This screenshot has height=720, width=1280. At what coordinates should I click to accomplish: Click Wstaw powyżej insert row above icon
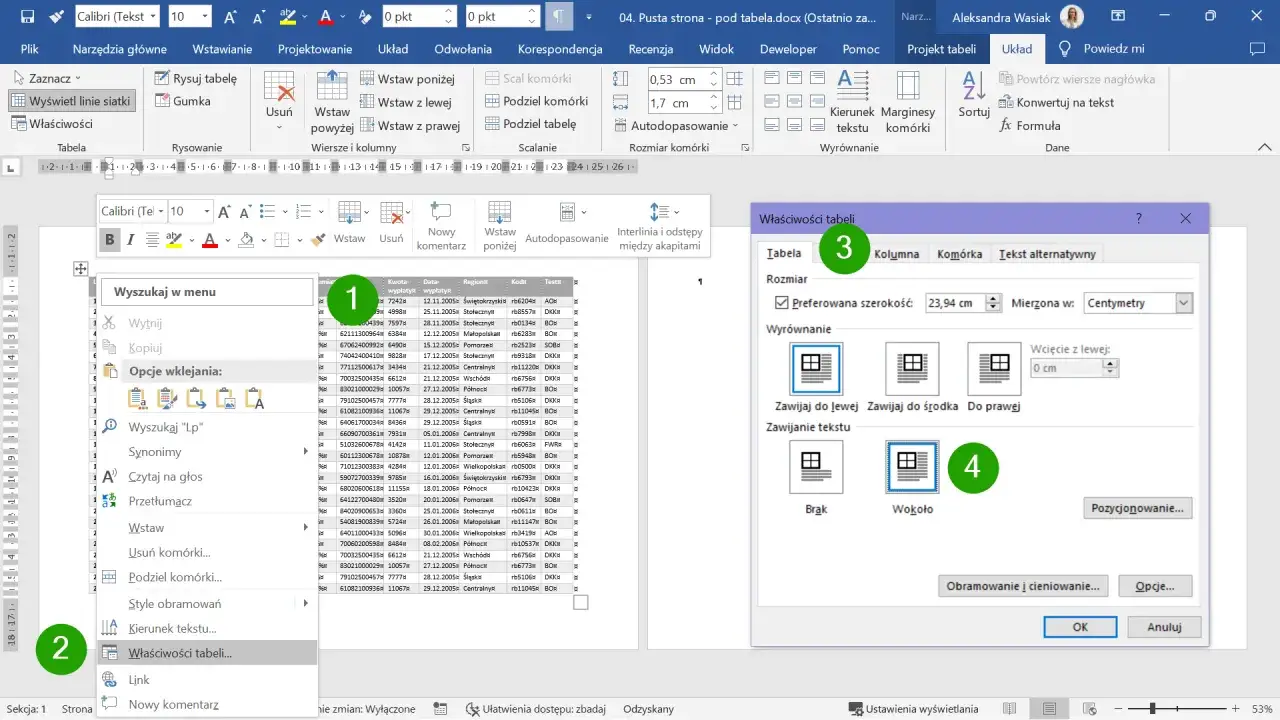pyautogui.click(x=332, y=102)
